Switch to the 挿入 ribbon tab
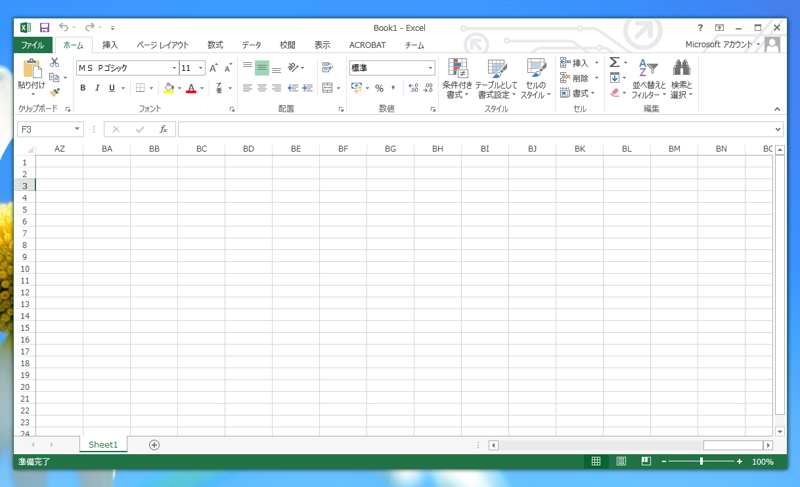Viewport: 800px width, 487px height. tap(110, 45)
